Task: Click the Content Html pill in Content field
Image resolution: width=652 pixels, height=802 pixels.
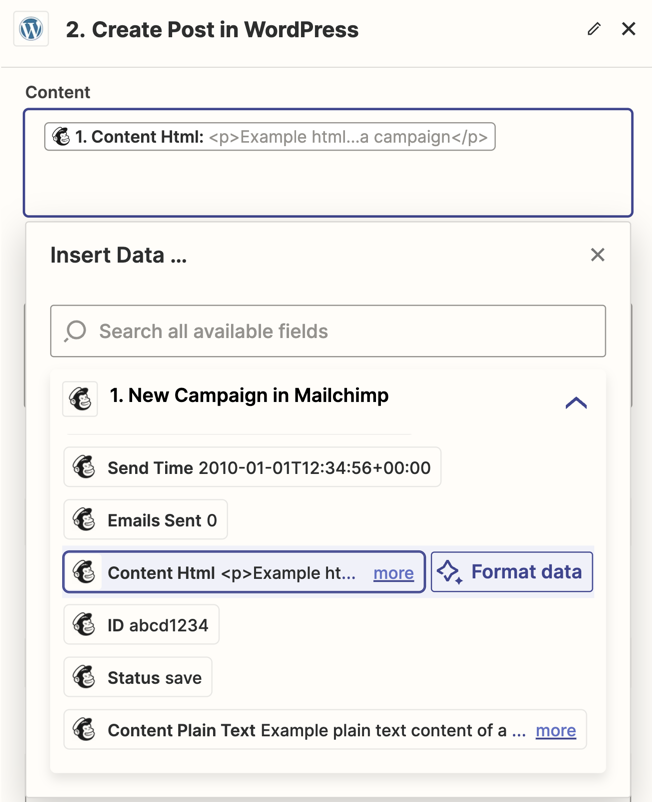Action: [x=270, y=137]
